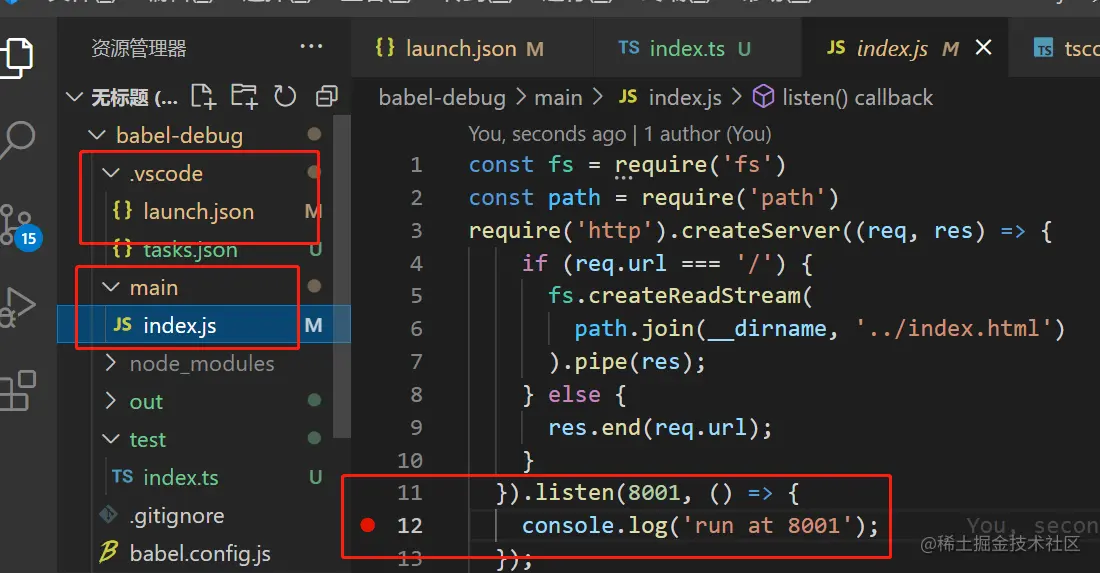
Task: Click the 资源管理器 explorer title
Action: 139,48
